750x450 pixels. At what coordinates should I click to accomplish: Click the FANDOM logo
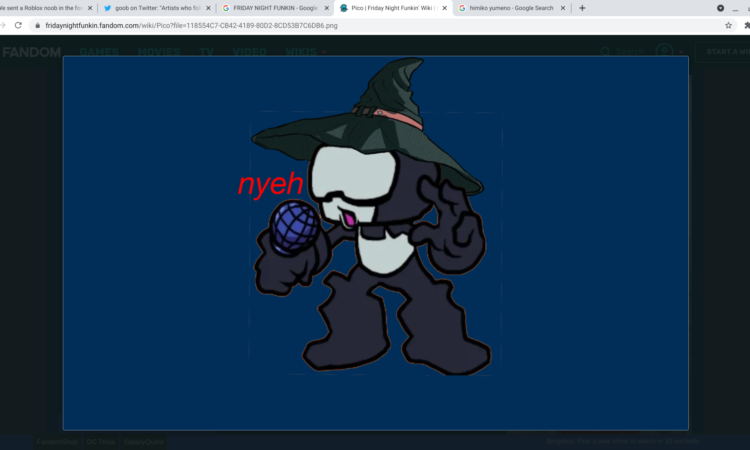pos(32,52)
